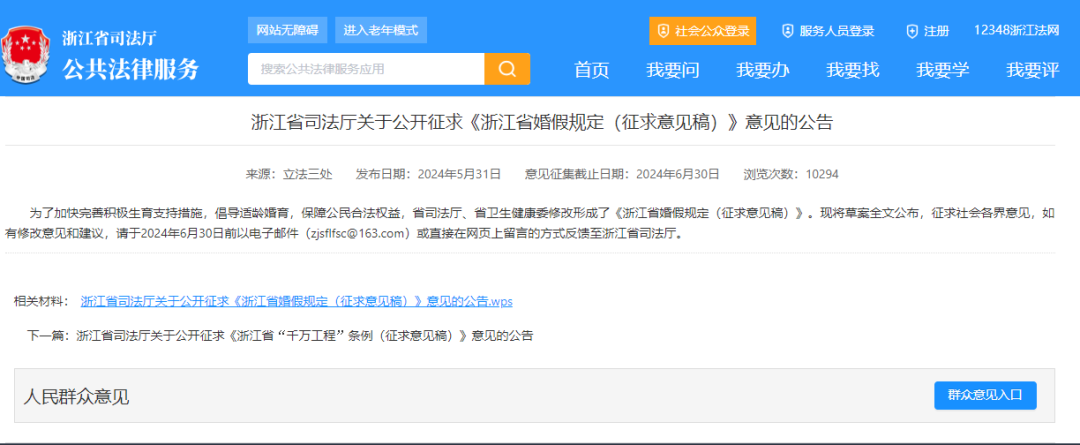Go to 我要找 navigation section

[852, 70]
